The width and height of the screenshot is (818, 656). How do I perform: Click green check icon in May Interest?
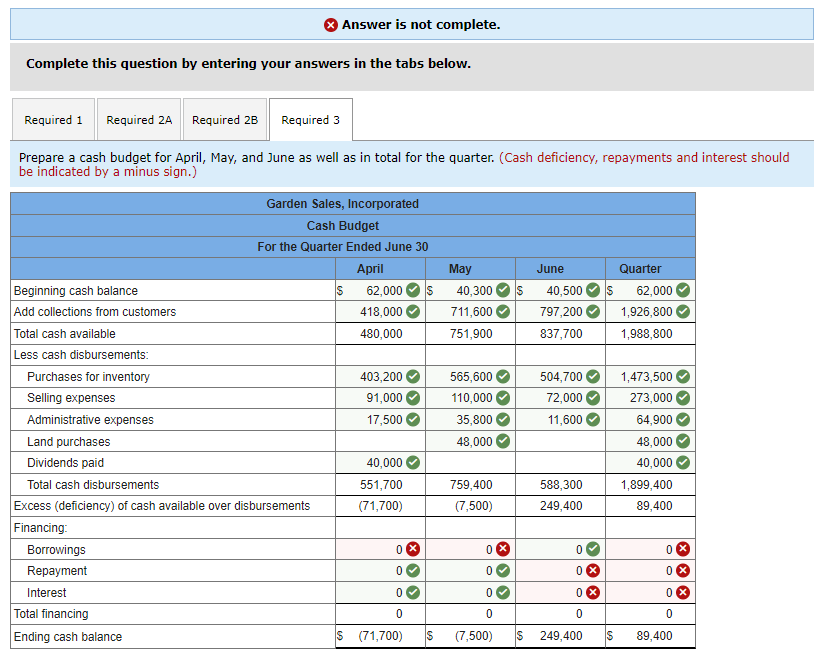[503, 592]
